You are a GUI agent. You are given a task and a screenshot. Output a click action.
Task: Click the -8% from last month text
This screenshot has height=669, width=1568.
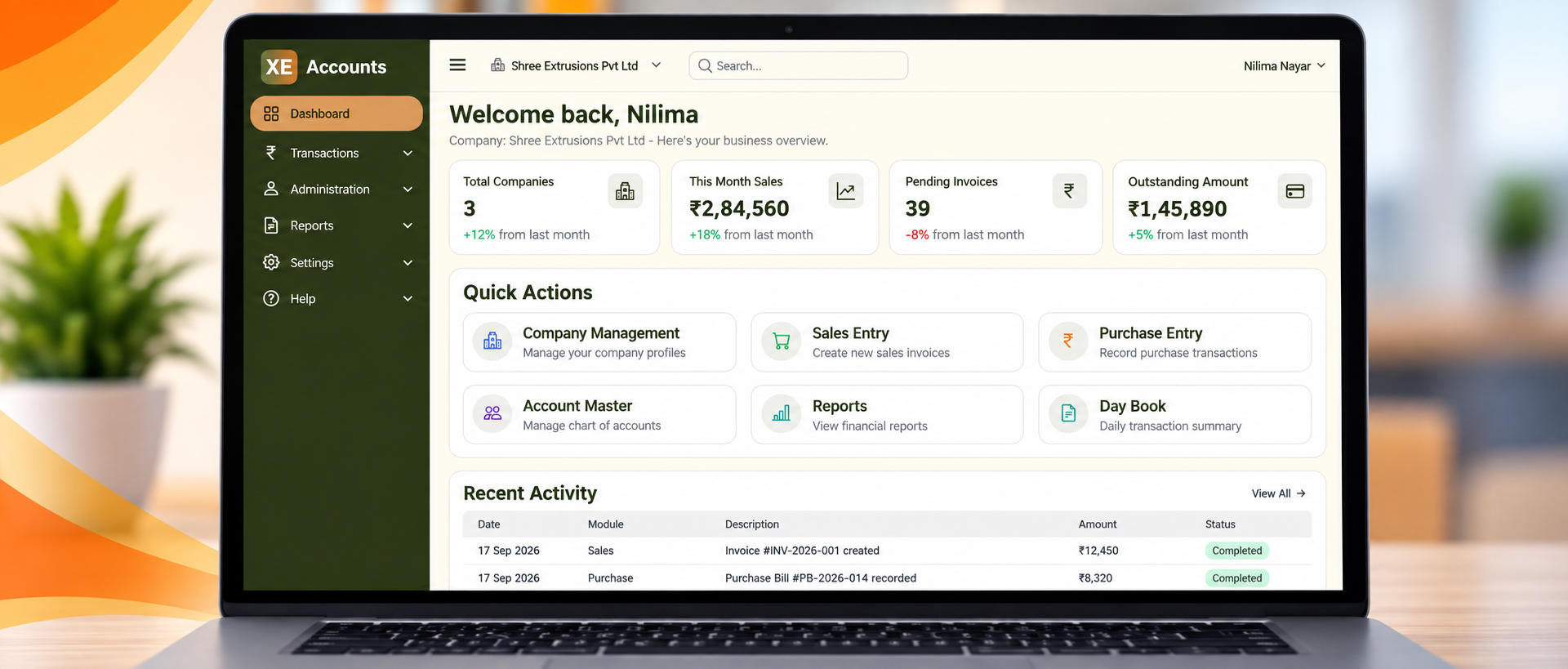click(964, 234)
